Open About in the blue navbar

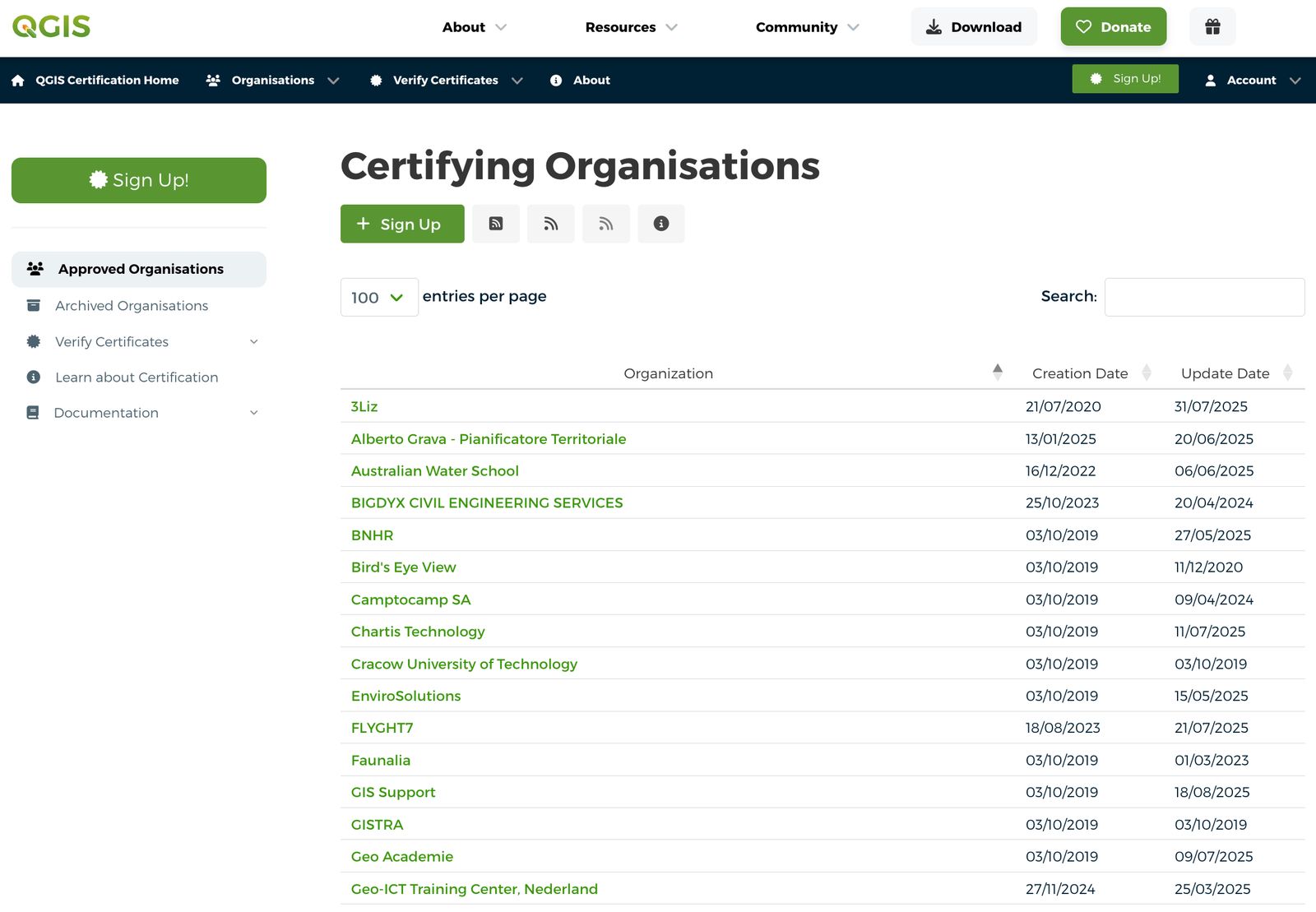click(x=580, y=81)
